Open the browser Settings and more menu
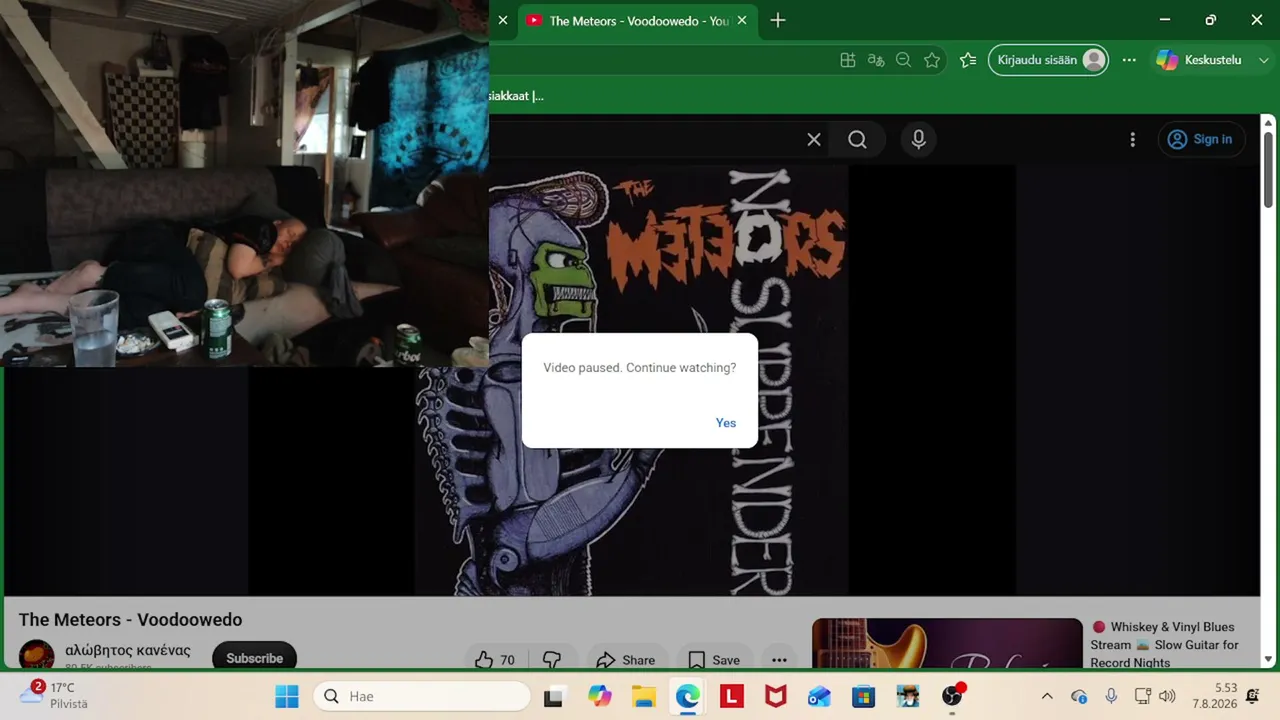 1129,60
